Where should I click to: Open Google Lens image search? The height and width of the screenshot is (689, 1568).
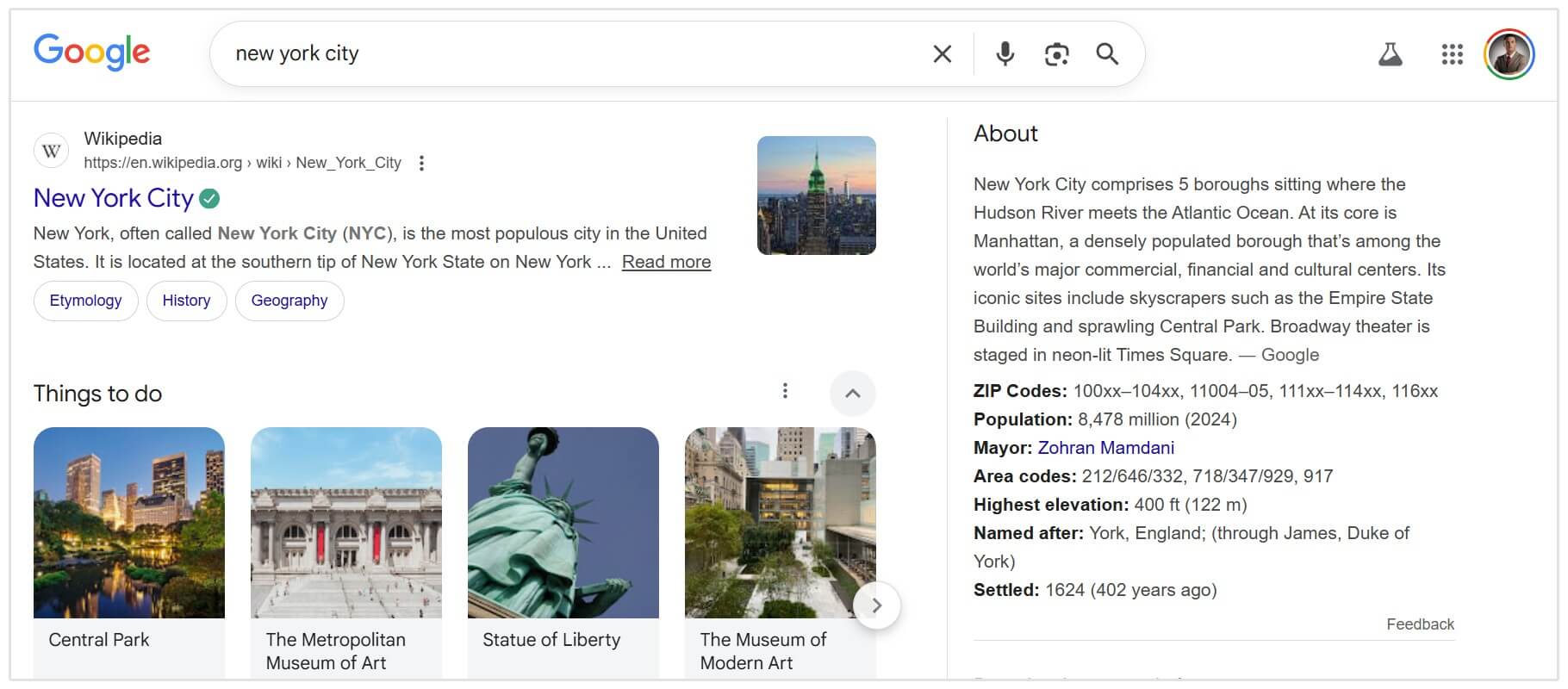(1055, 53)
